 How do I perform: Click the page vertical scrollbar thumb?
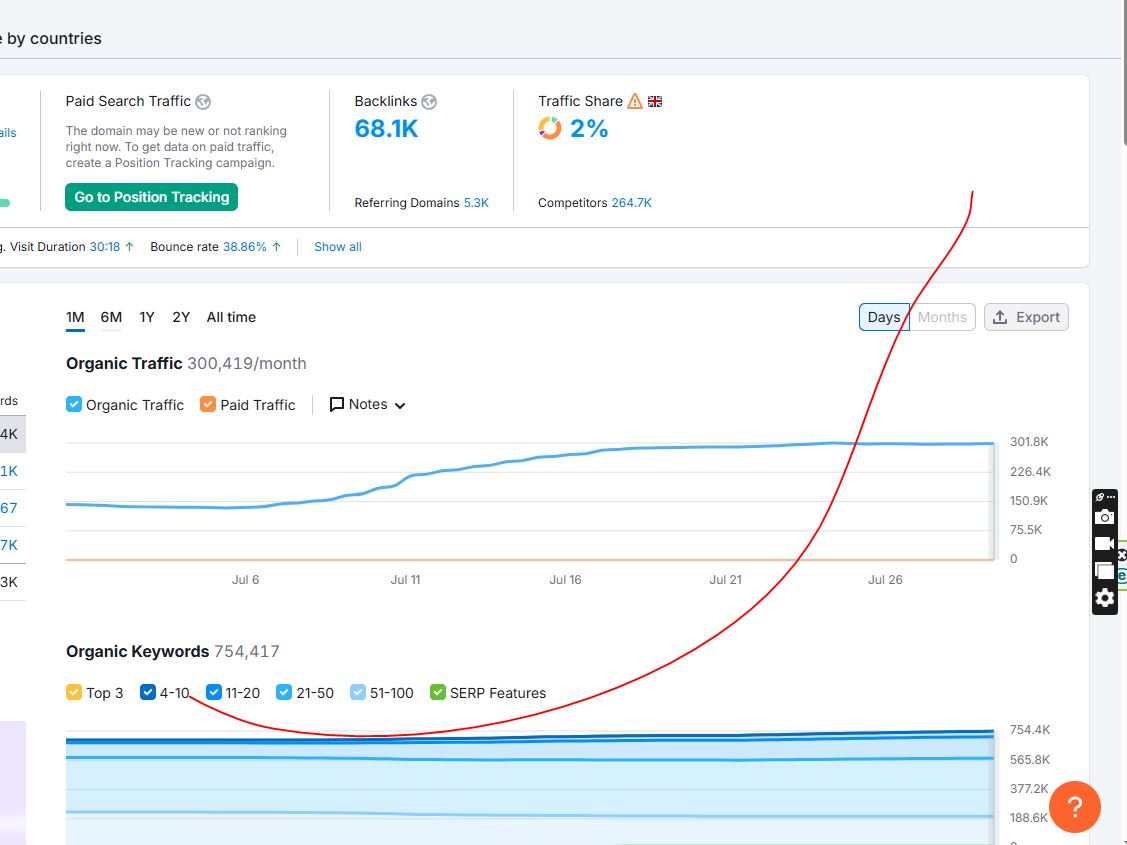coord(1123,72)
